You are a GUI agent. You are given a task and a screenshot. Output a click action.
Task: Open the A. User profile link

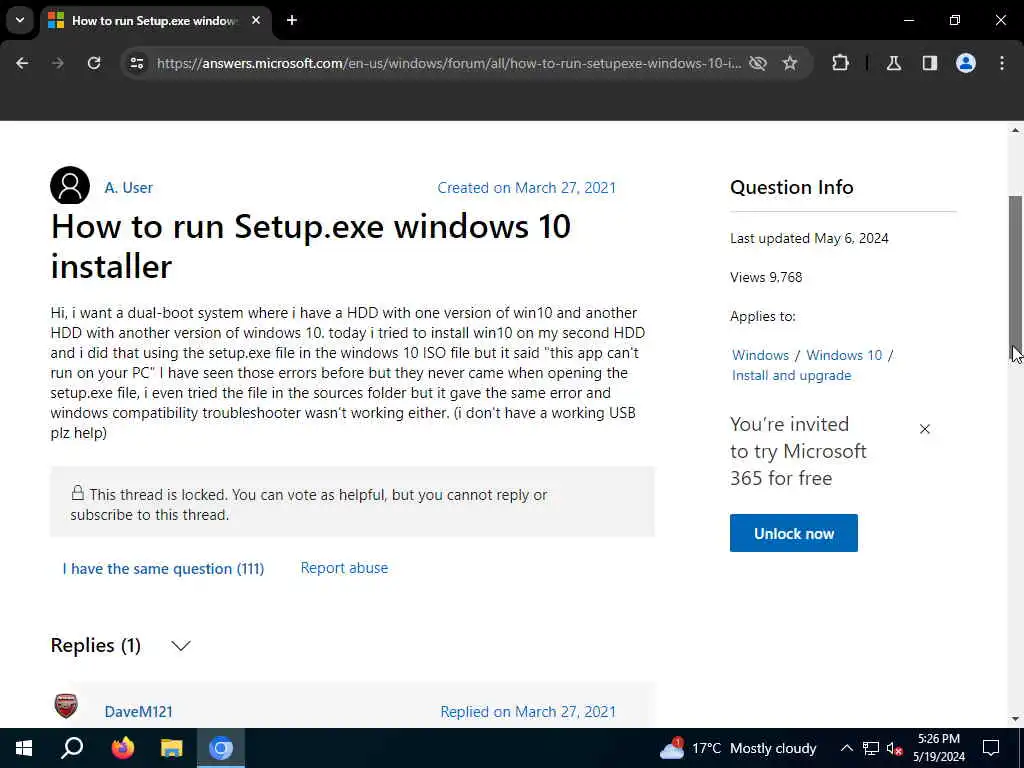pos(129,187)
